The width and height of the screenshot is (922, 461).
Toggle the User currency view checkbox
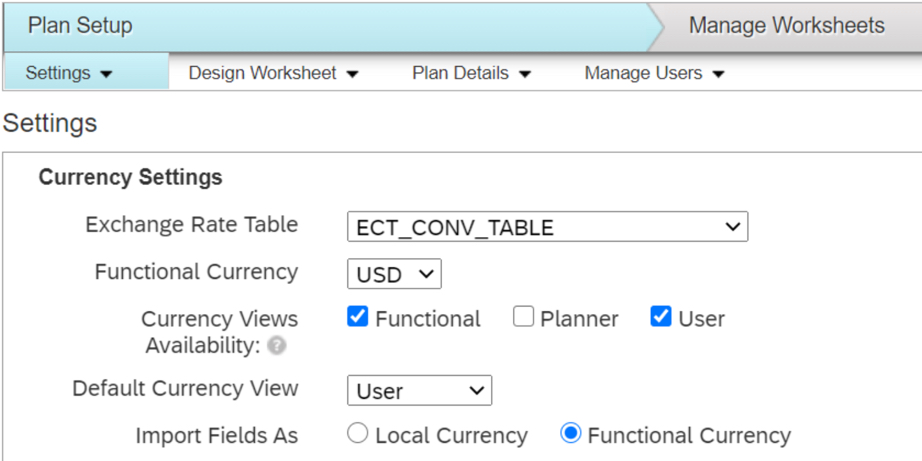[x=660, y=317]
